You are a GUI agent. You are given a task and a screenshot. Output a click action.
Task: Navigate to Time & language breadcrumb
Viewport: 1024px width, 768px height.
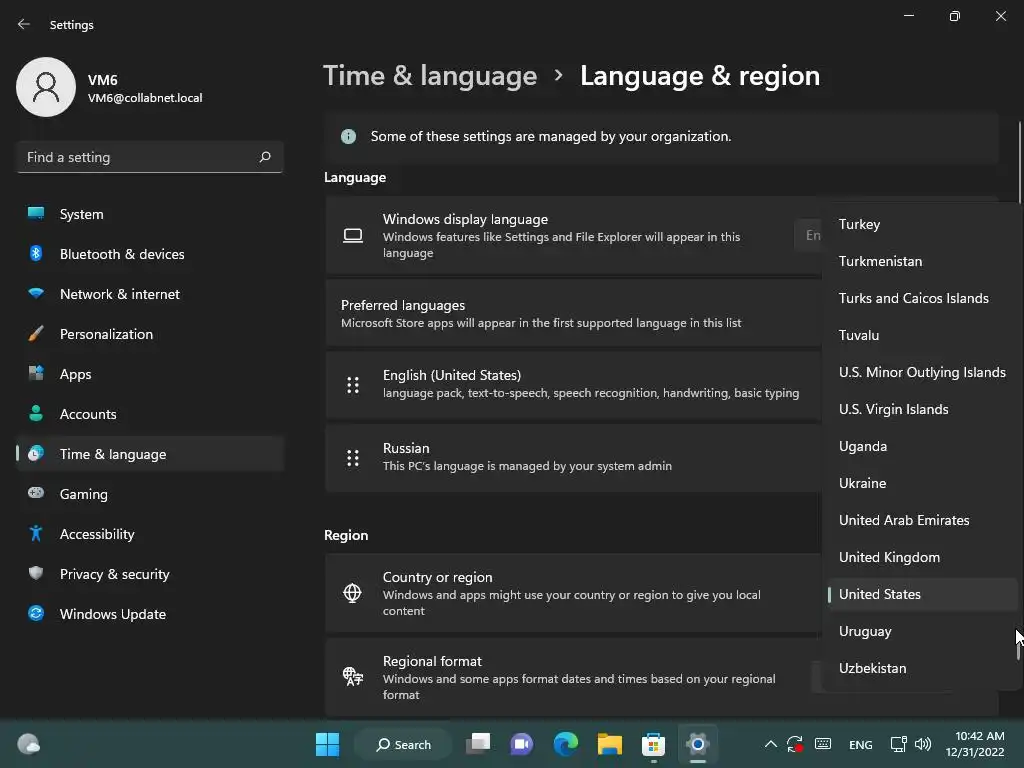coord(430,76)
